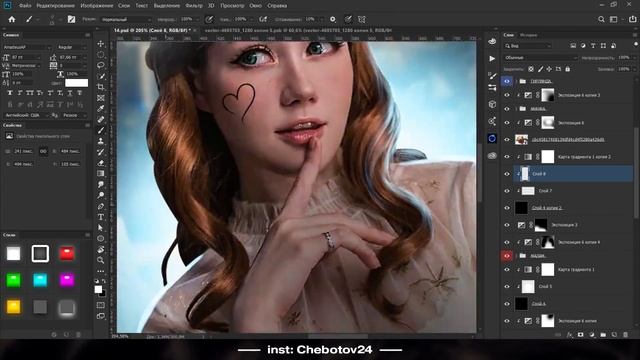Select the Clone Stamp tool
This screenshot has height=360, width=640.
point(101,141)
